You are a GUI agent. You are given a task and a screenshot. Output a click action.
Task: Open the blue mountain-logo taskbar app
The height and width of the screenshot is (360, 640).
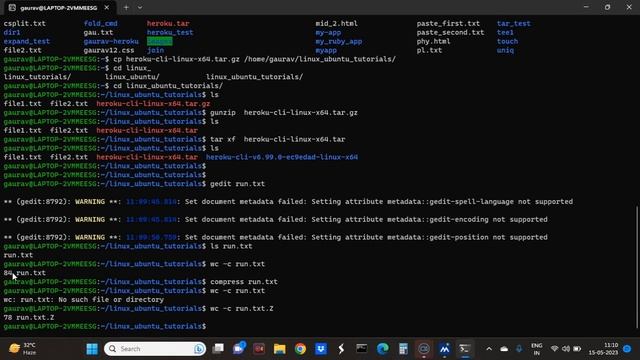(444, 349)
